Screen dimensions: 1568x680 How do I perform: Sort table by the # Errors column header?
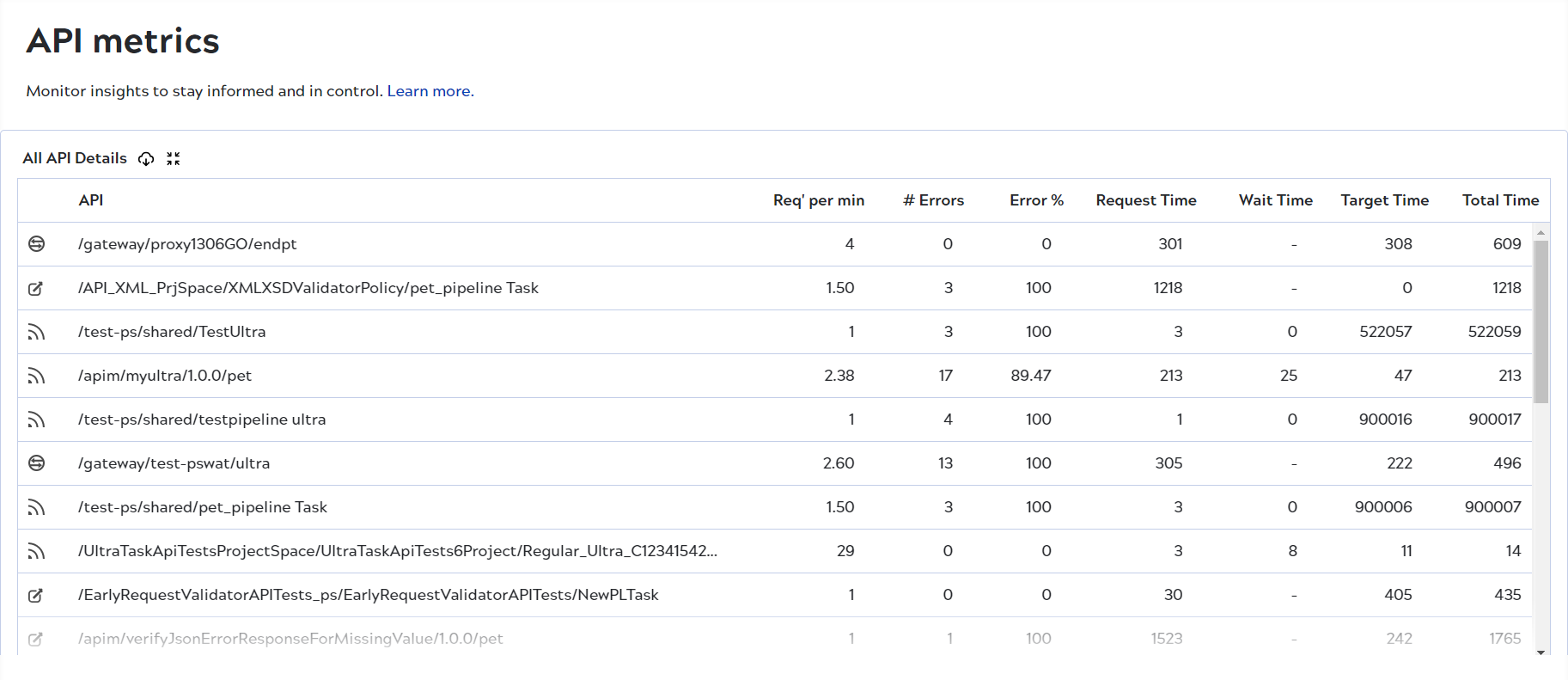pyautogui.click(x=933, y=200)
